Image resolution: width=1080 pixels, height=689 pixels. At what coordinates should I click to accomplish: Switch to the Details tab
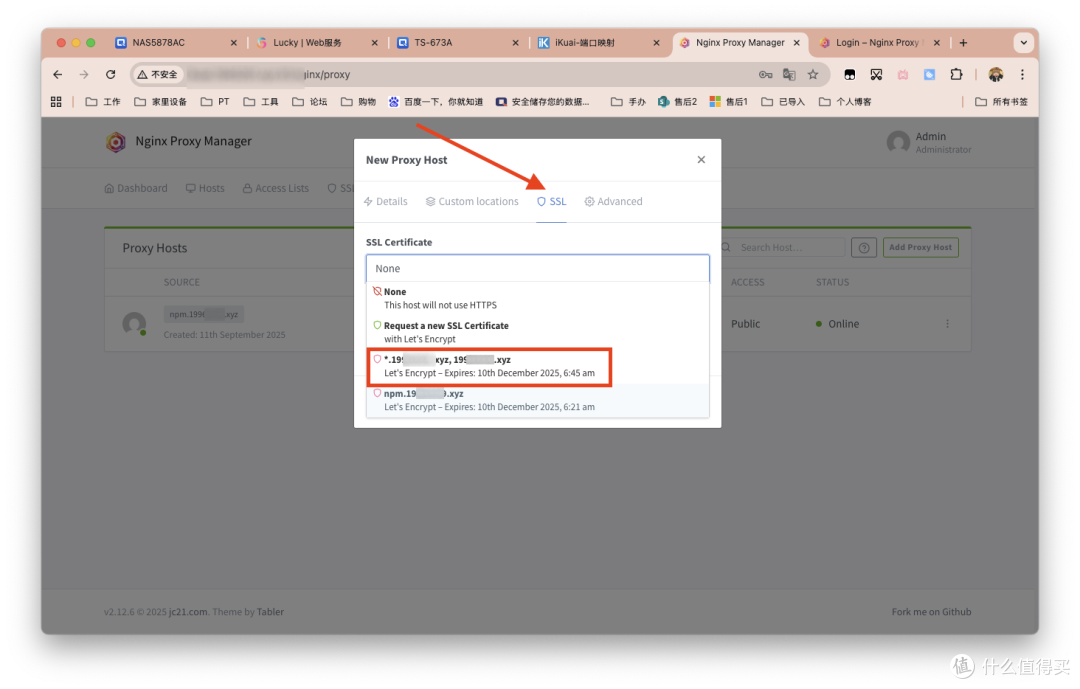coord(386,201)
